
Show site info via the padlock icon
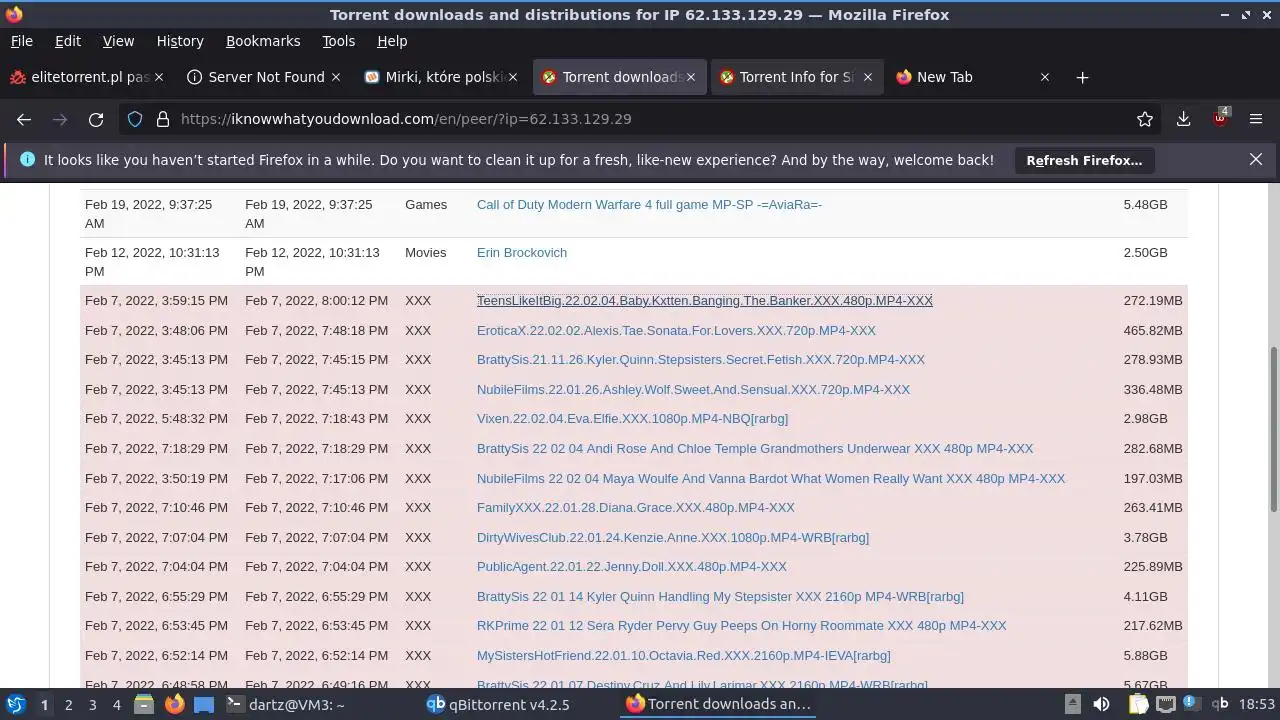point(163,119)
